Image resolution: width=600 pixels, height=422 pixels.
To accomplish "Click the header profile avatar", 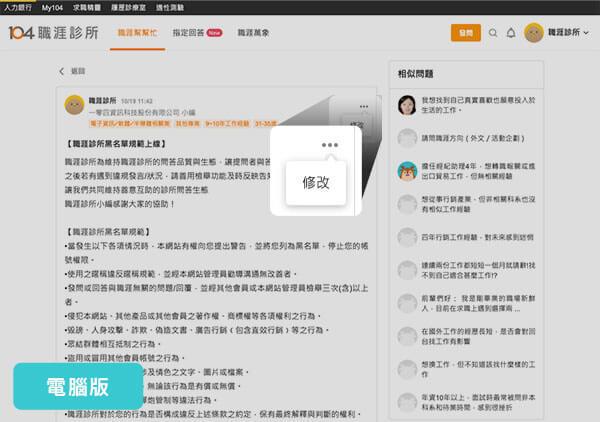I will (534, 33).
